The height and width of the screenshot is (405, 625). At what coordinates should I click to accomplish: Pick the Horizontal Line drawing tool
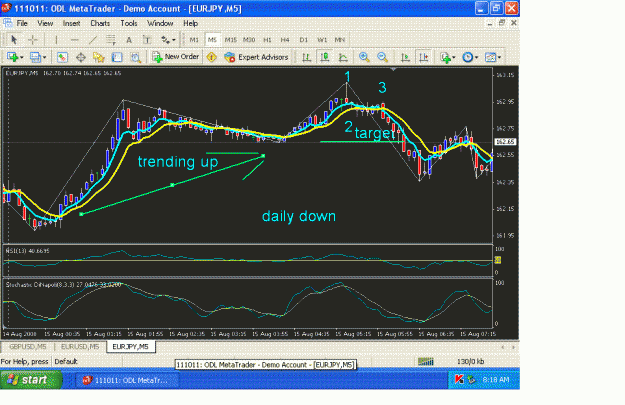pos(75,39)
